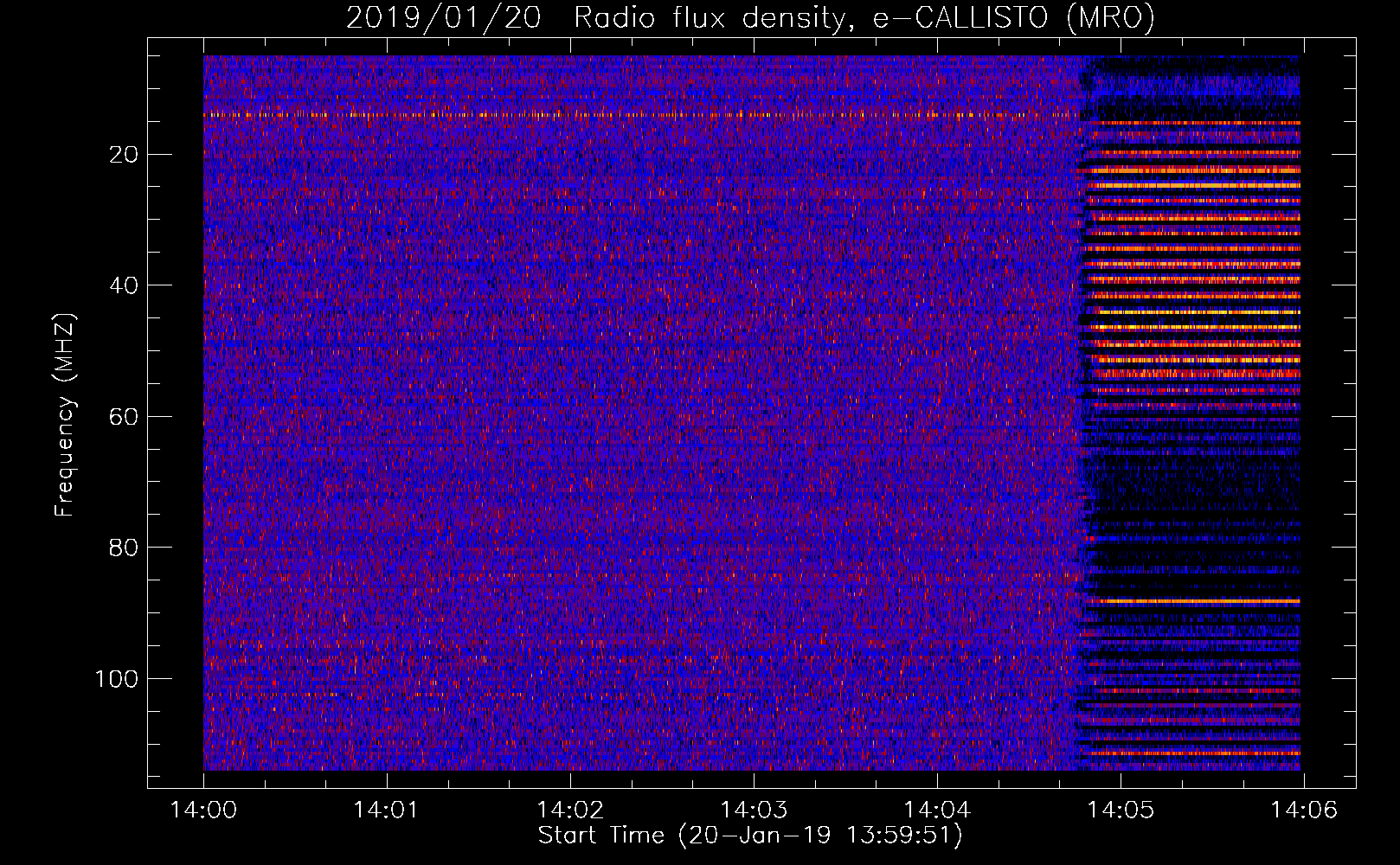1400x865 pixels.
Task: Click the 'Start Time (20-Jan-19 13:59:51)' label
Action: 750,836
